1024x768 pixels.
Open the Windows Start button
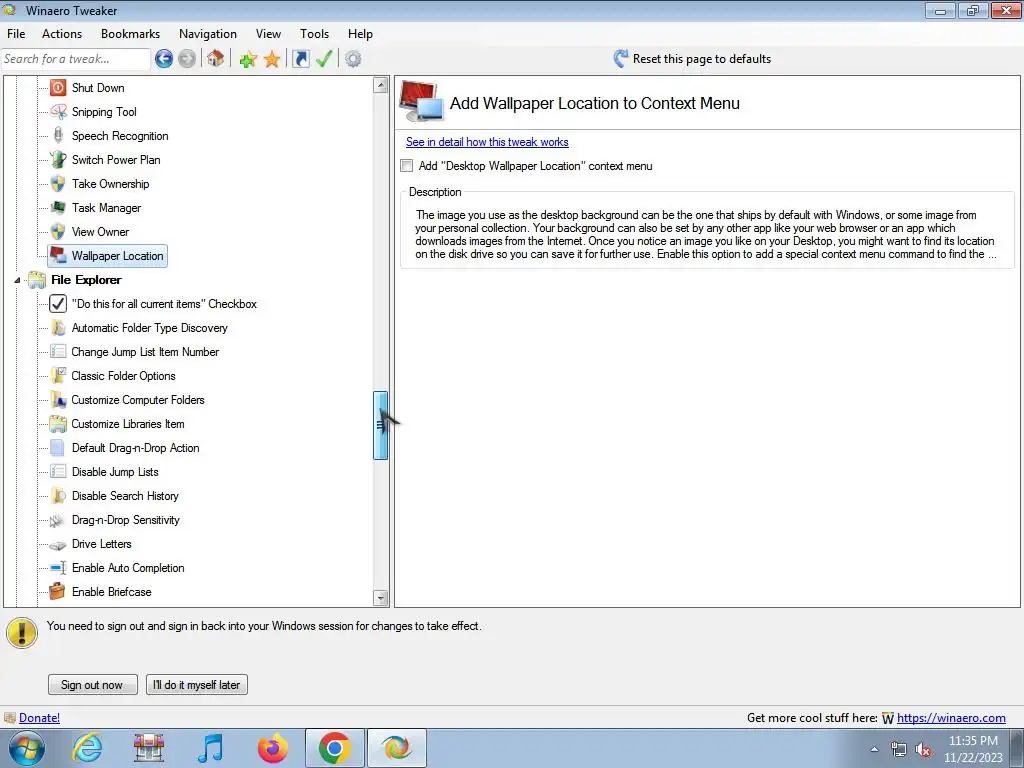[26, 748]
